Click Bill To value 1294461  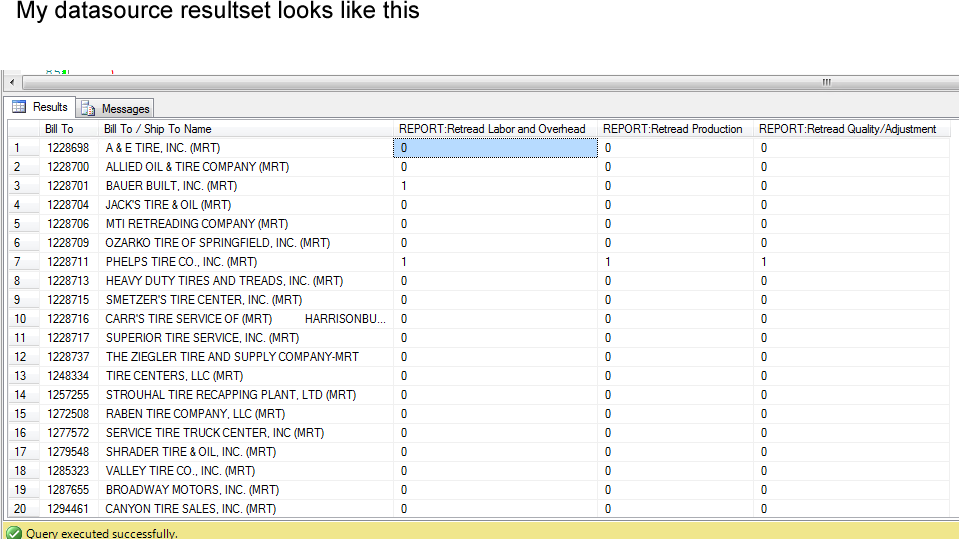point(68,509)
